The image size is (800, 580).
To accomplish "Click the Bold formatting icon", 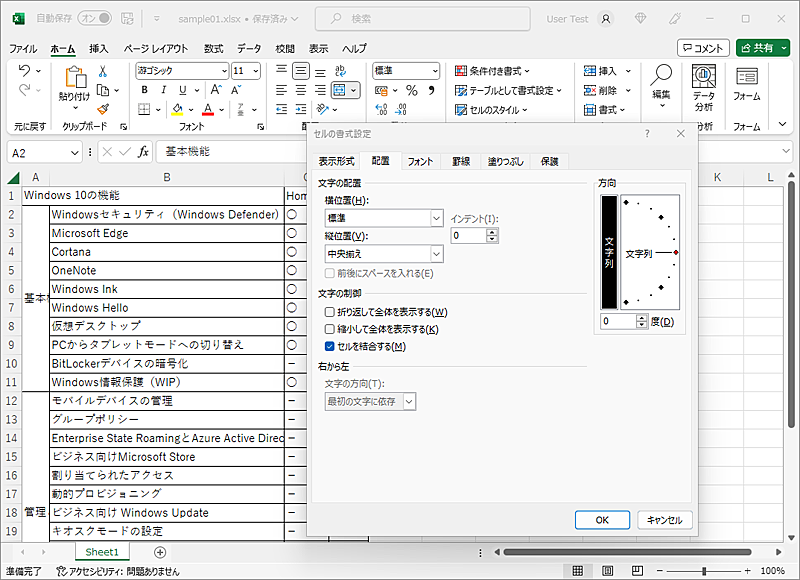I will pos(145,90).
